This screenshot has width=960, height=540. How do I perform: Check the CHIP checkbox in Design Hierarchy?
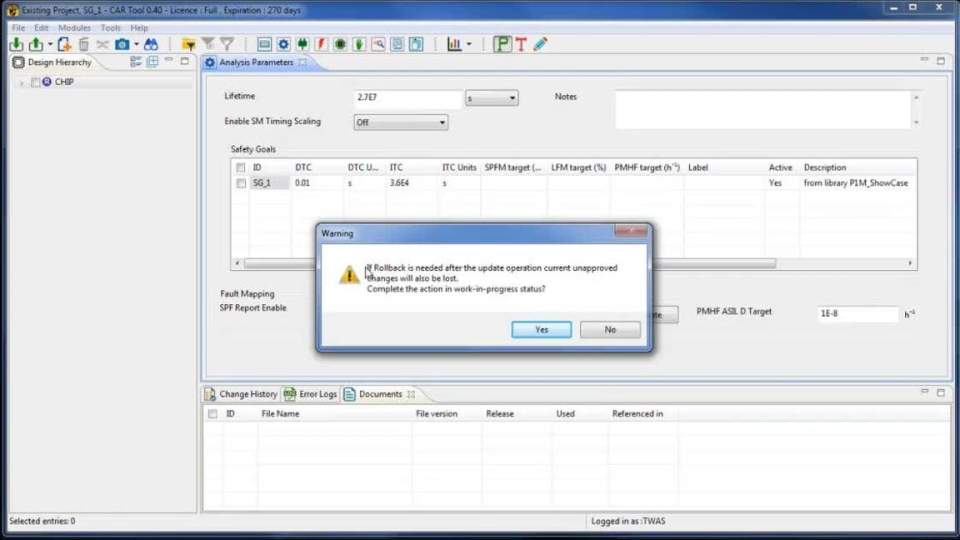[x=35, y=82]
